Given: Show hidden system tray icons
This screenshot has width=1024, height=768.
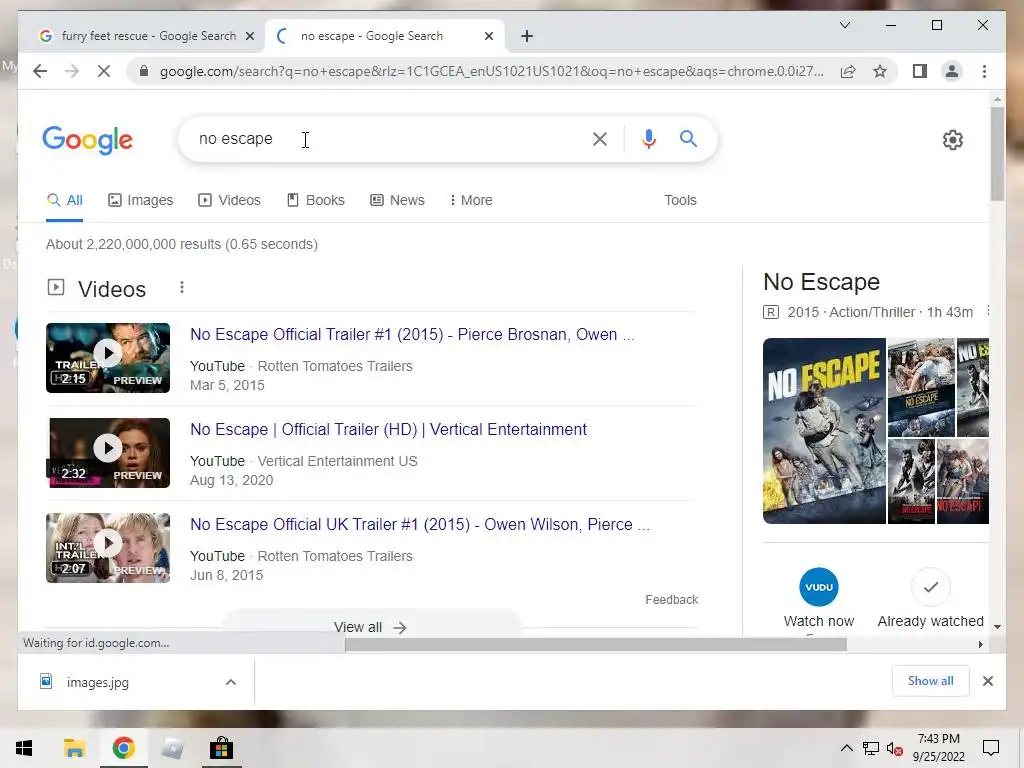Looking at the screenshot, I should point(846,748).
